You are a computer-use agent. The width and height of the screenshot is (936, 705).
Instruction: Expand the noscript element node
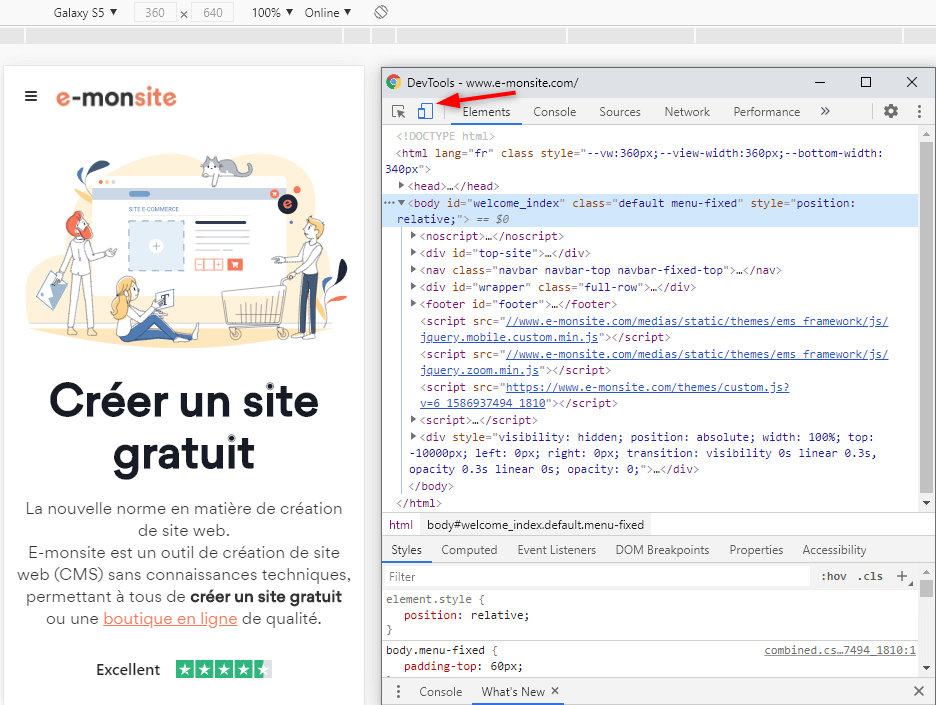pyautogui.click(x=413, y=236)
